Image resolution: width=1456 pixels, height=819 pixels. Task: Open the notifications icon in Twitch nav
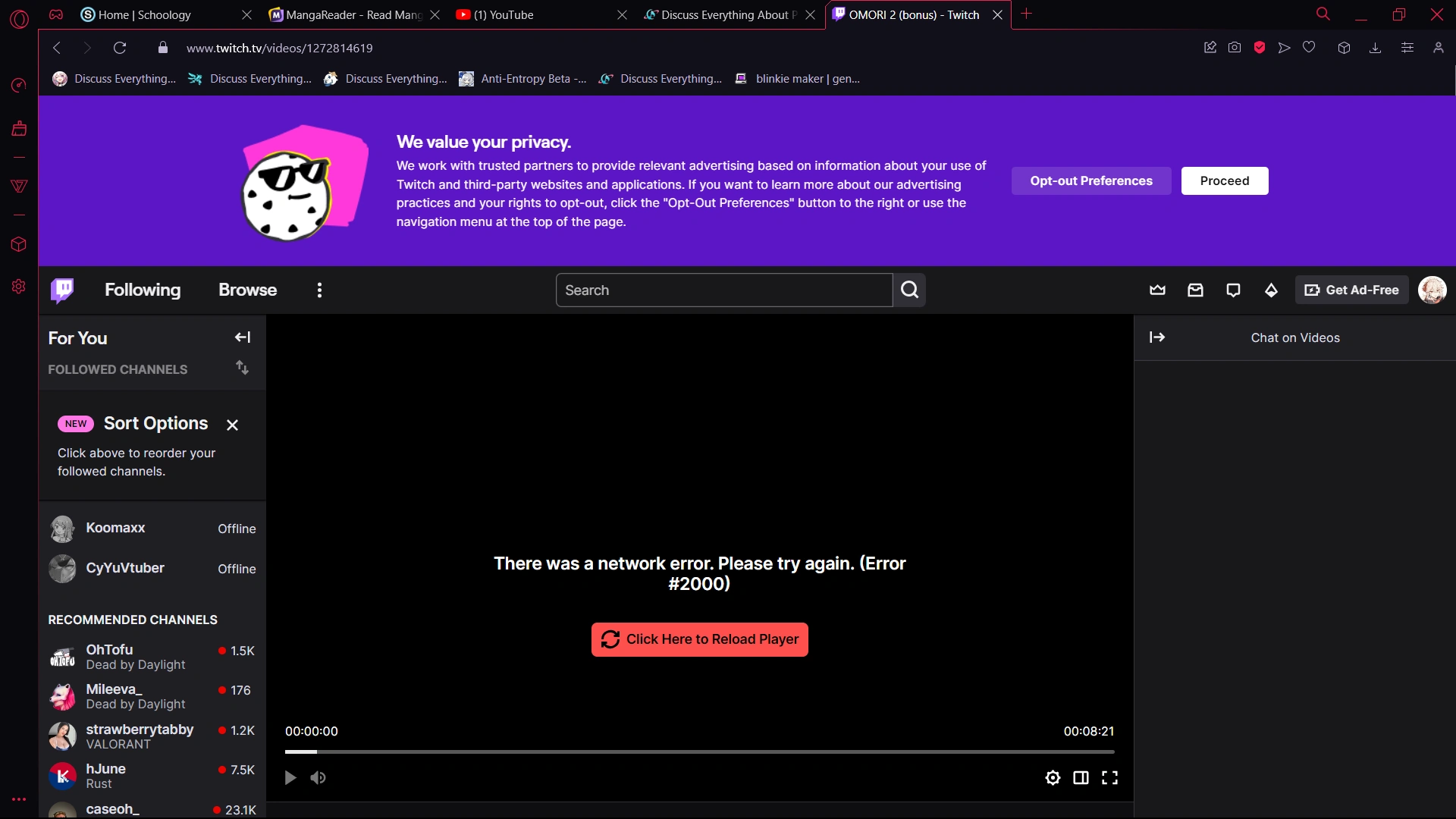tap(1234, 290)
